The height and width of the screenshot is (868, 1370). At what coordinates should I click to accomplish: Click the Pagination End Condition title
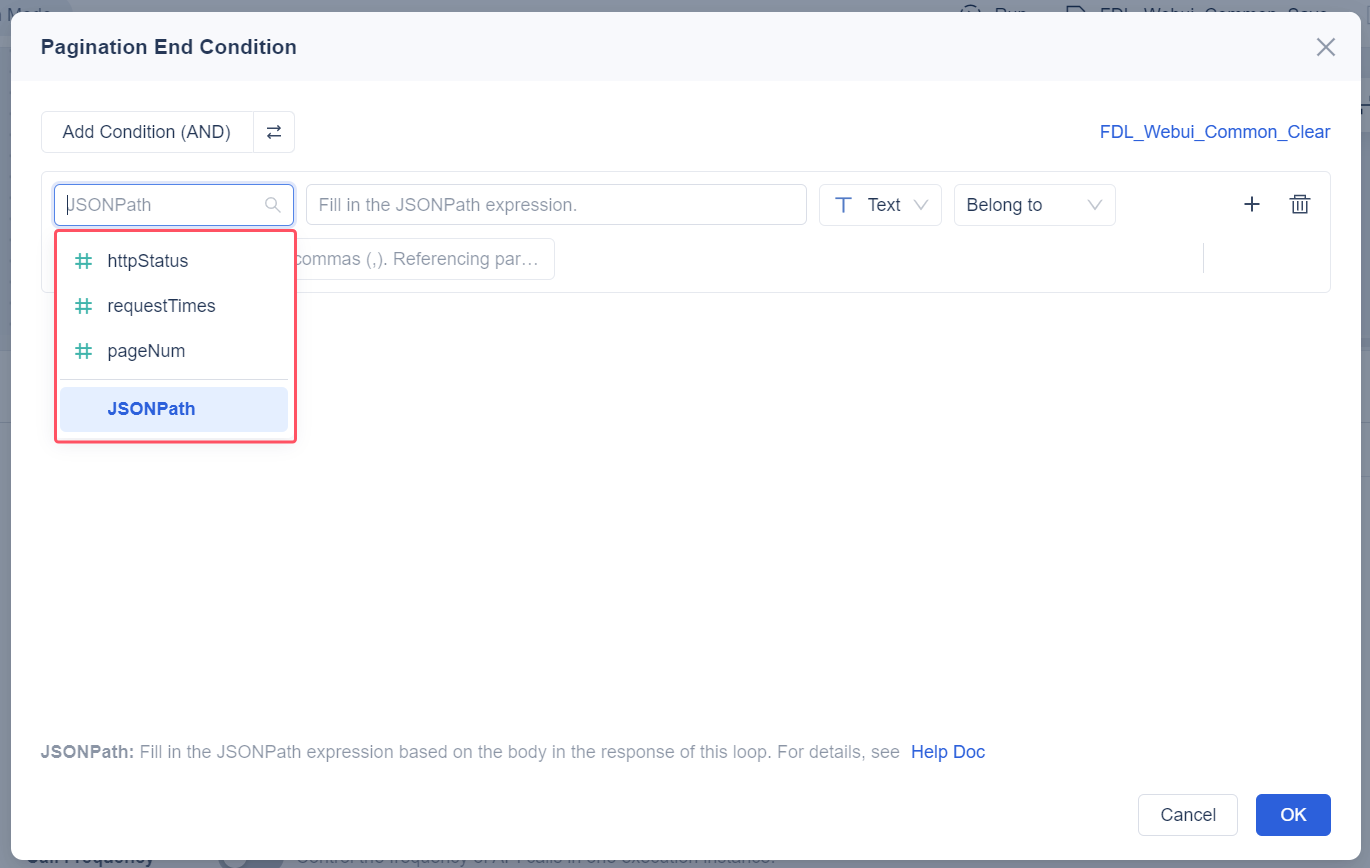168,47
